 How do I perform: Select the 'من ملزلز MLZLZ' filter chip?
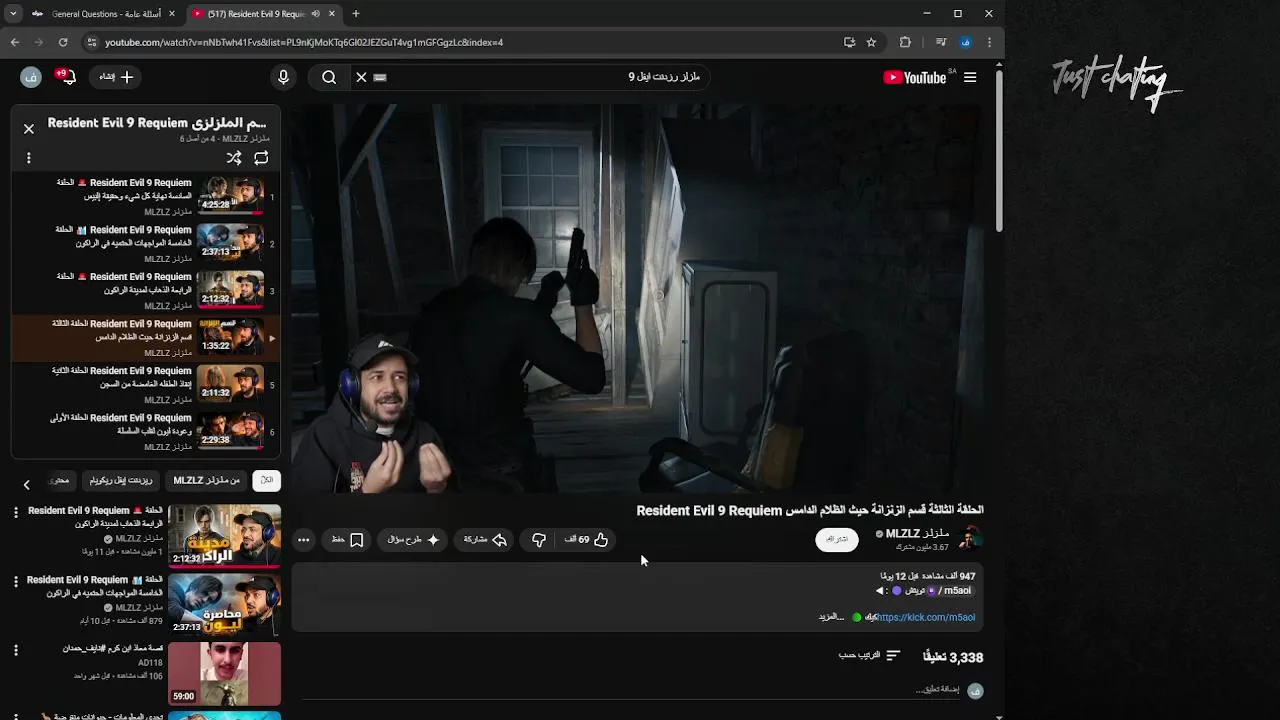[x=207, y=481]
